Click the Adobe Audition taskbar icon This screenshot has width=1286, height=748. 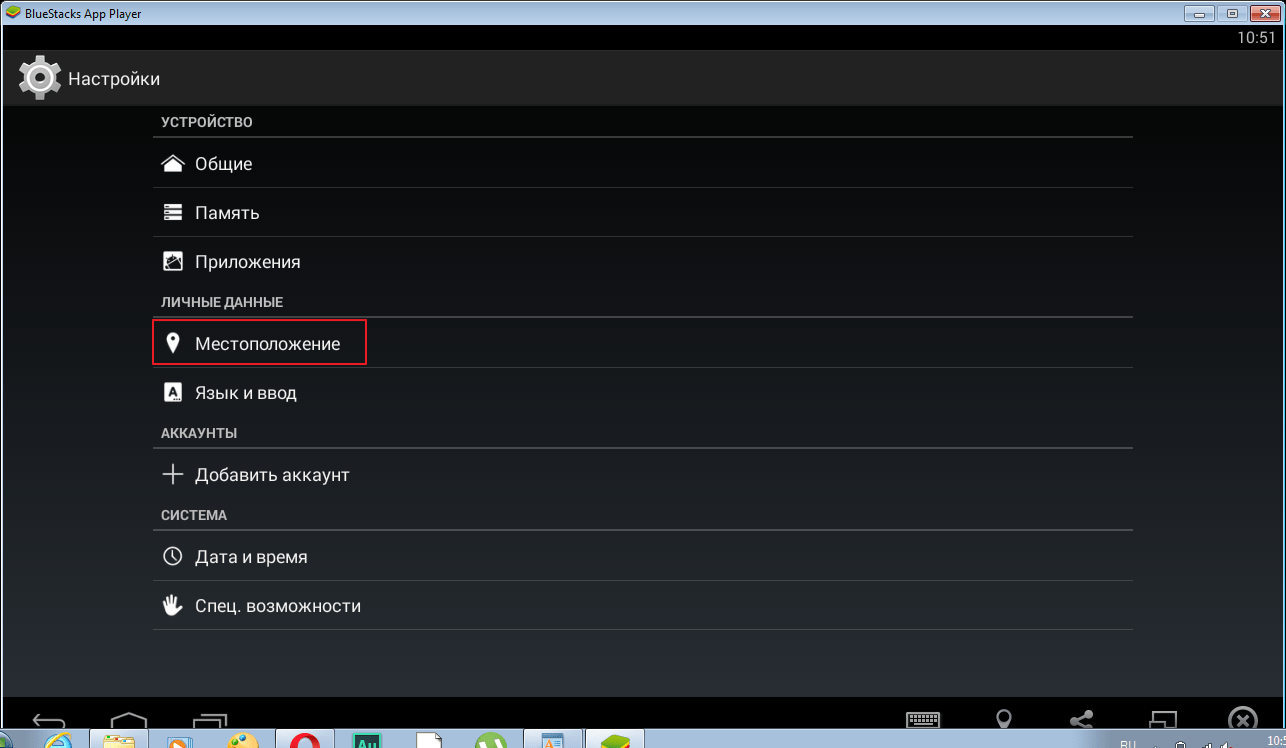(367, 741)
